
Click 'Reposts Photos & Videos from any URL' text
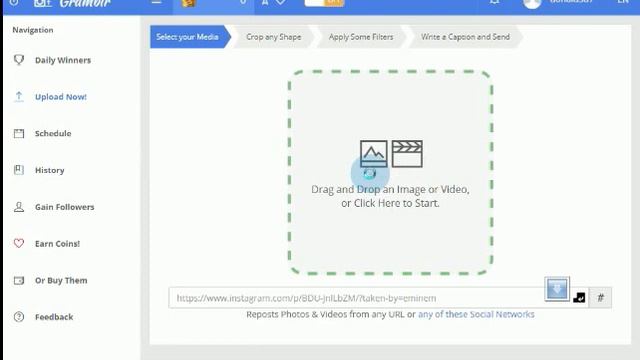pyautogui.click(x=325, y=314)
